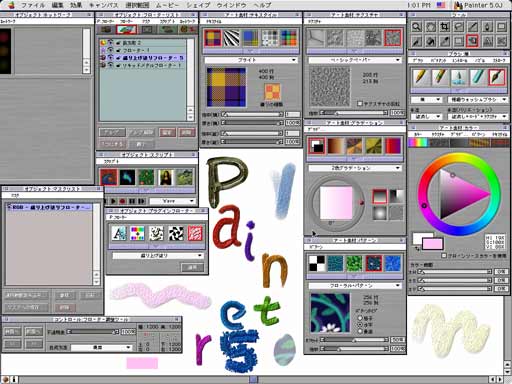Click the script Play button
The image size is (512, 384).
click(x=113, y=201)
